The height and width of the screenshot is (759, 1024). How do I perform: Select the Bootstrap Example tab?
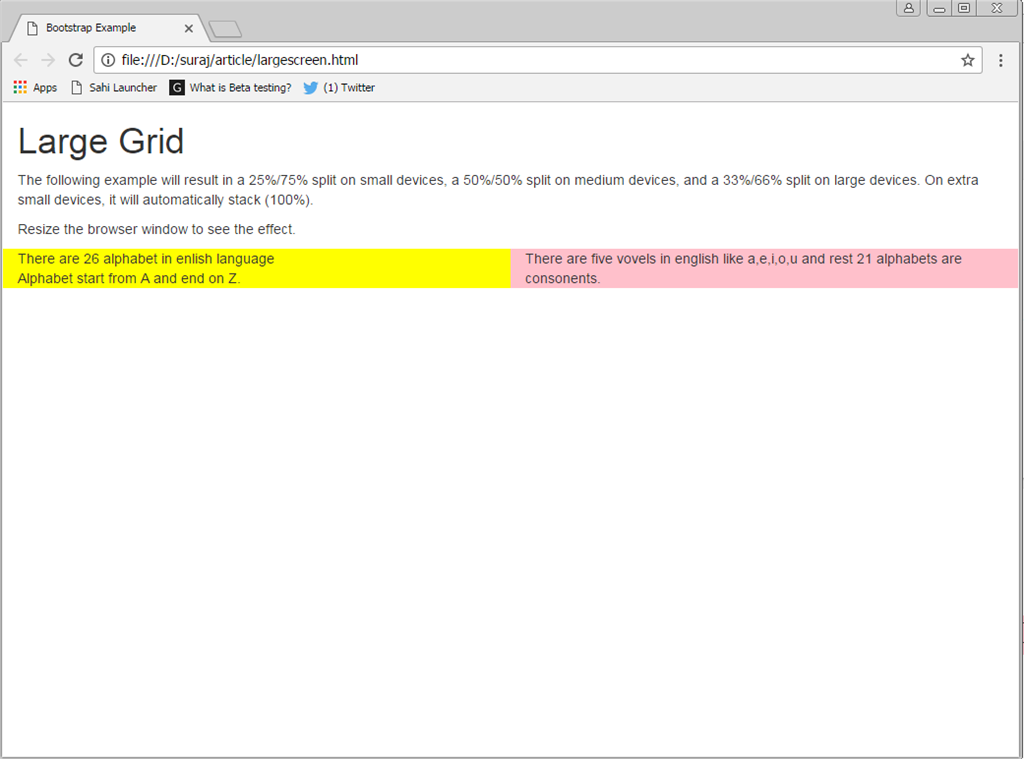click(x=108, y=28)
